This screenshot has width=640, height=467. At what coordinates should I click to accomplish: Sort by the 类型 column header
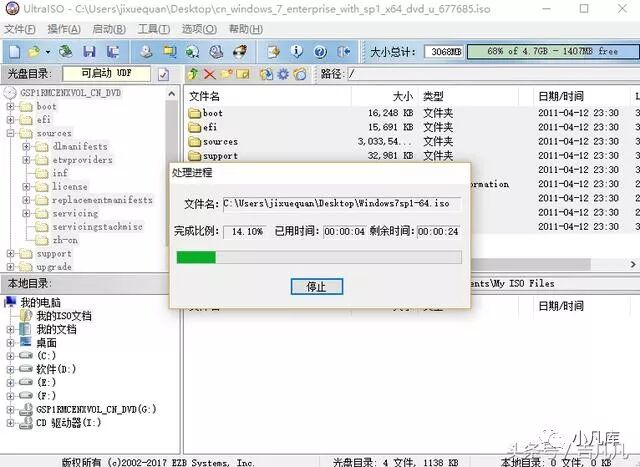[x=469, y=97]
